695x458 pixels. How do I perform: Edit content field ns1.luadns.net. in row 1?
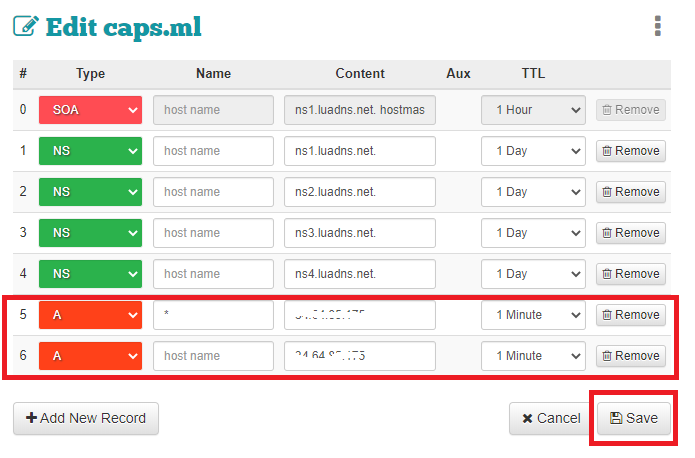(x=359, y=151)
